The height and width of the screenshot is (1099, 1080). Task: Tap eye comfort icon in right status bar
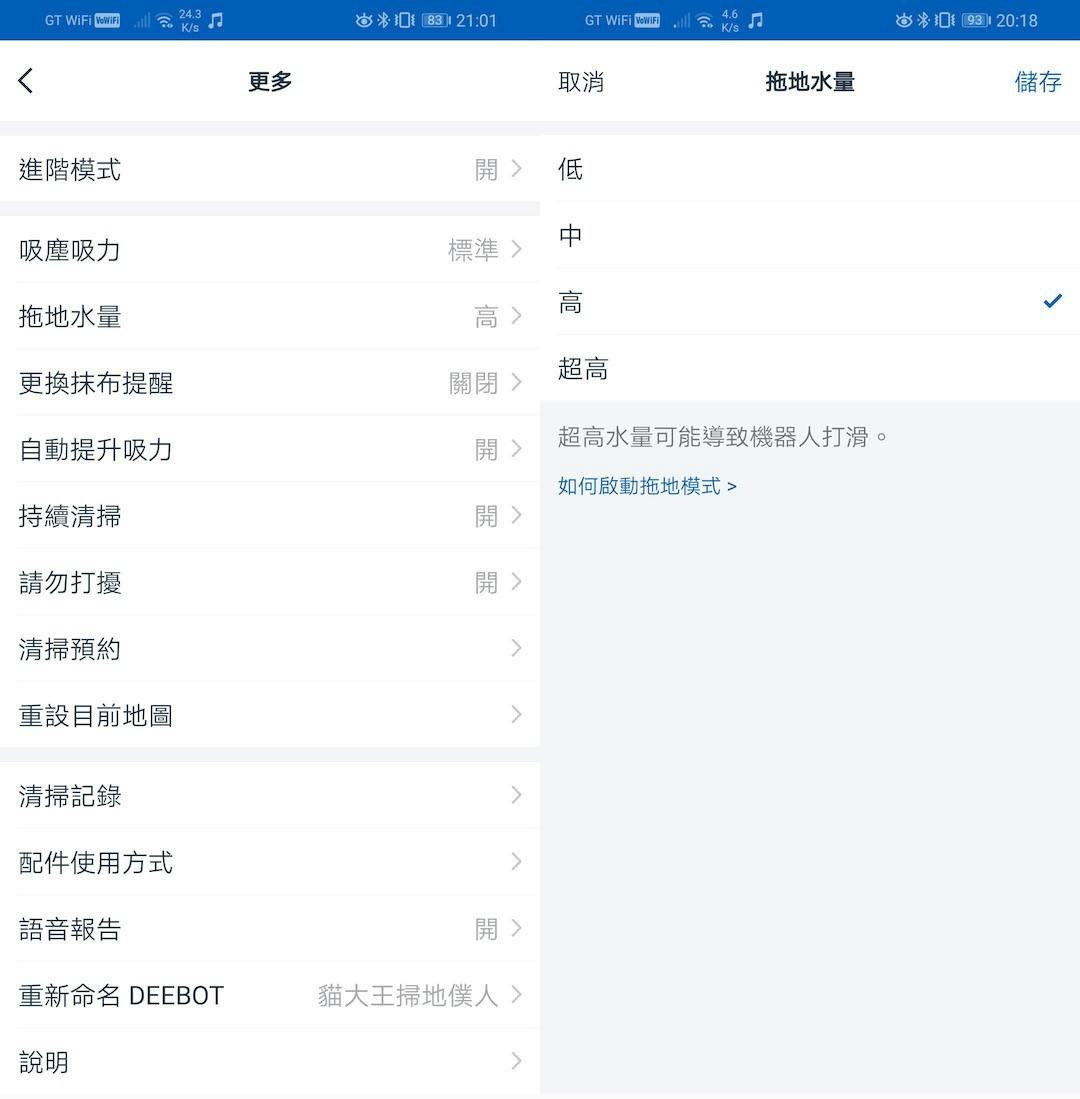tap(904, 20)
